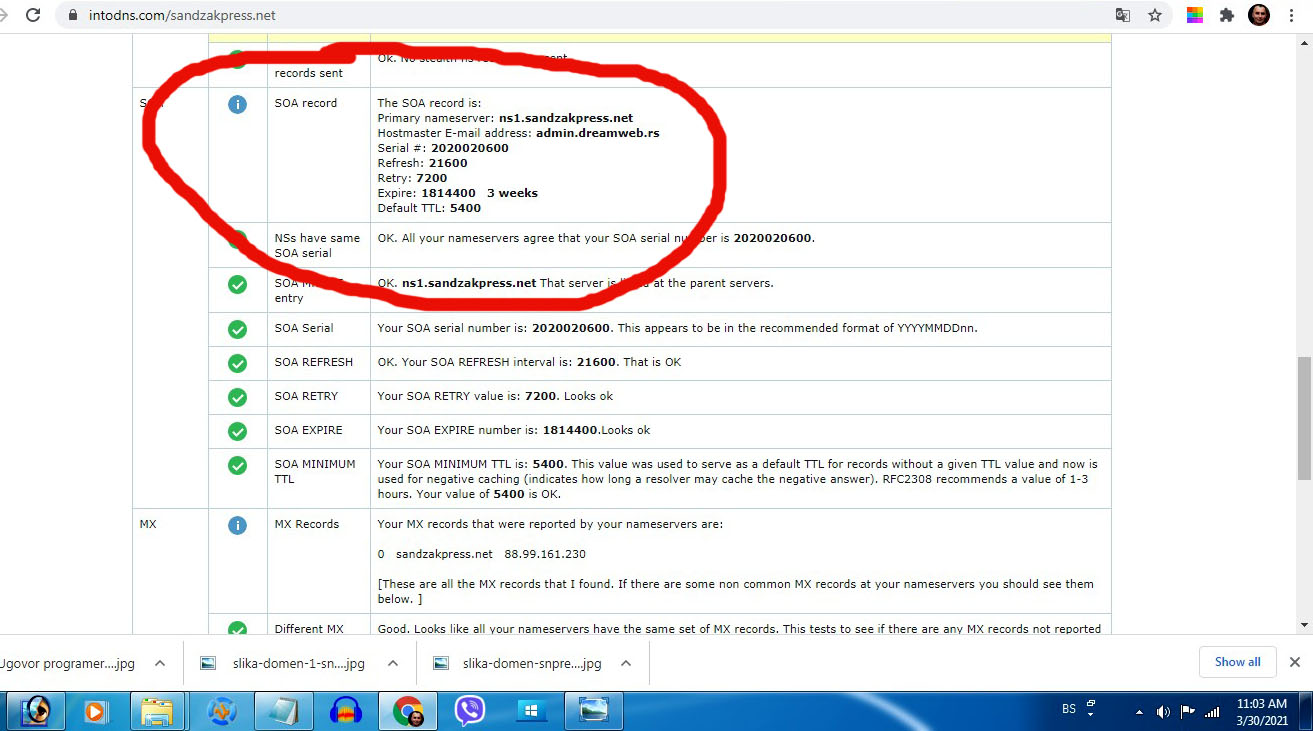Click the green check icon for SOA Serial
1313x731 pixels.
click(237, 329)
